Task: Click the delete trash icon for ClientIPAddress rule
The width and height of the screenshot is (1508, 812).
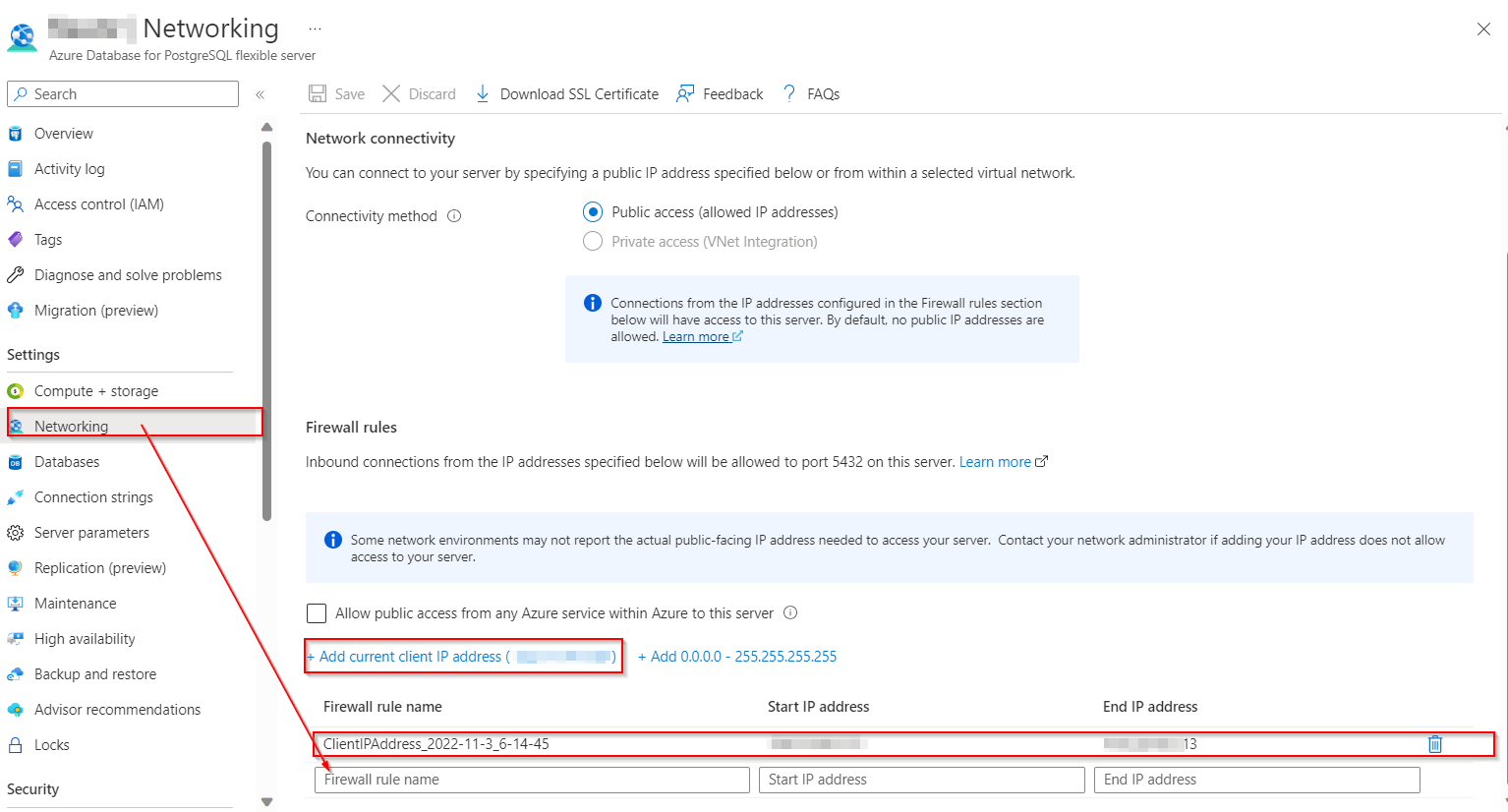Action: [x=1434, y=744]
